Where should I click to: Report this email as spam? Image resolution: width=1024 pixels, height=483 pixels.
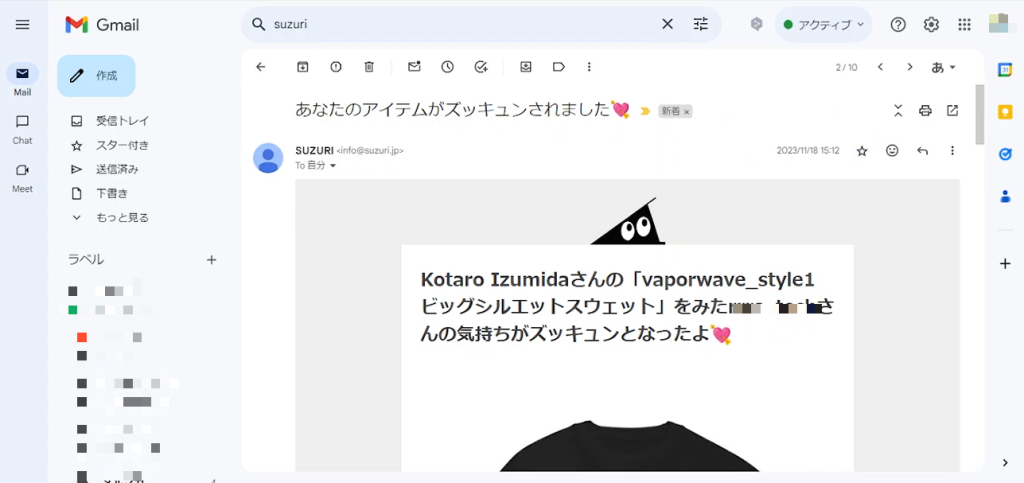[x=336, y=67]
